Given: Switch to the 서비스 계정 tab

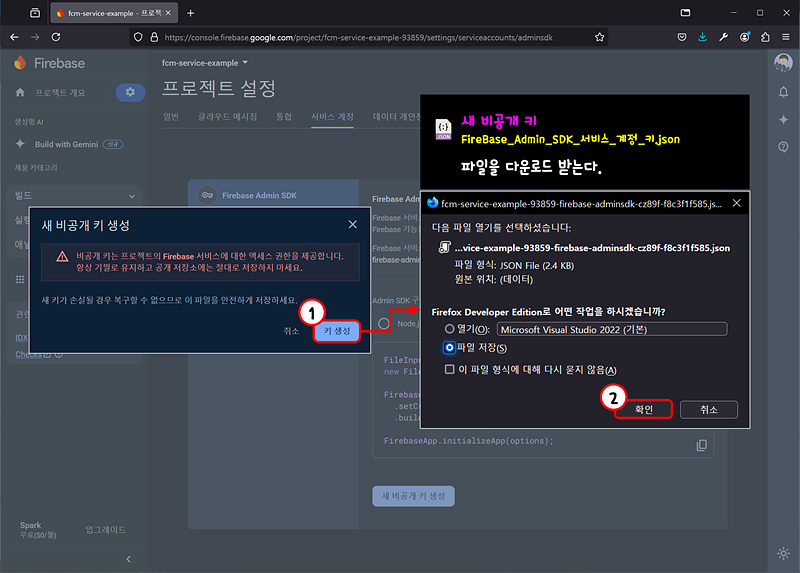Looking at the screenshot, I should 332,117.
